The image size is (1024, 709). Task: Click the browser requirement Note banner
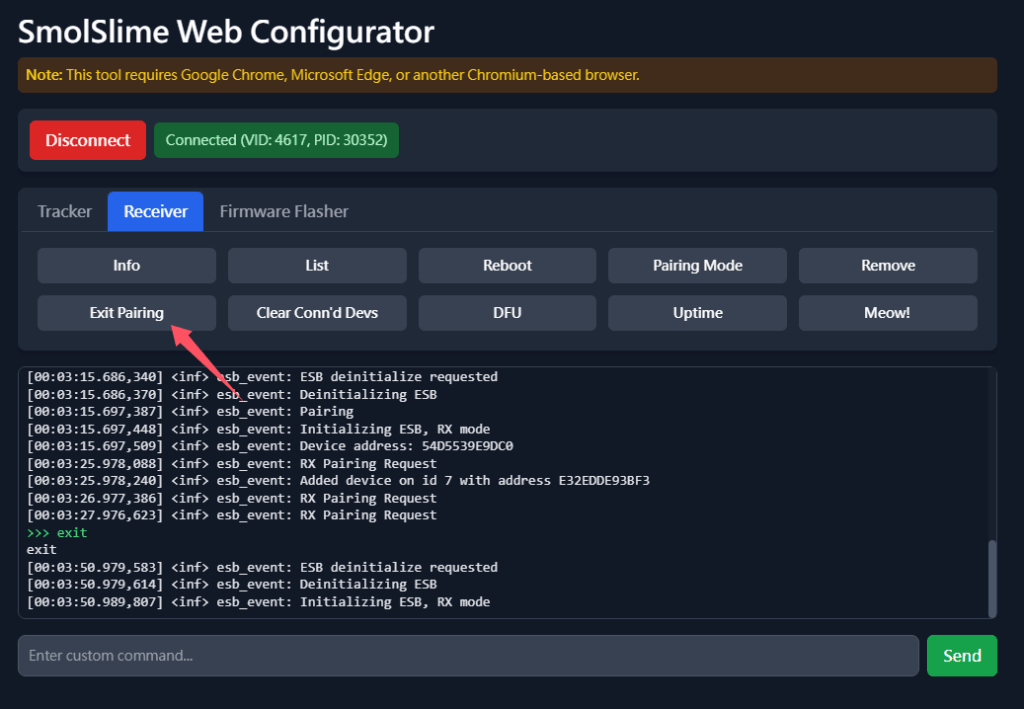507,75
